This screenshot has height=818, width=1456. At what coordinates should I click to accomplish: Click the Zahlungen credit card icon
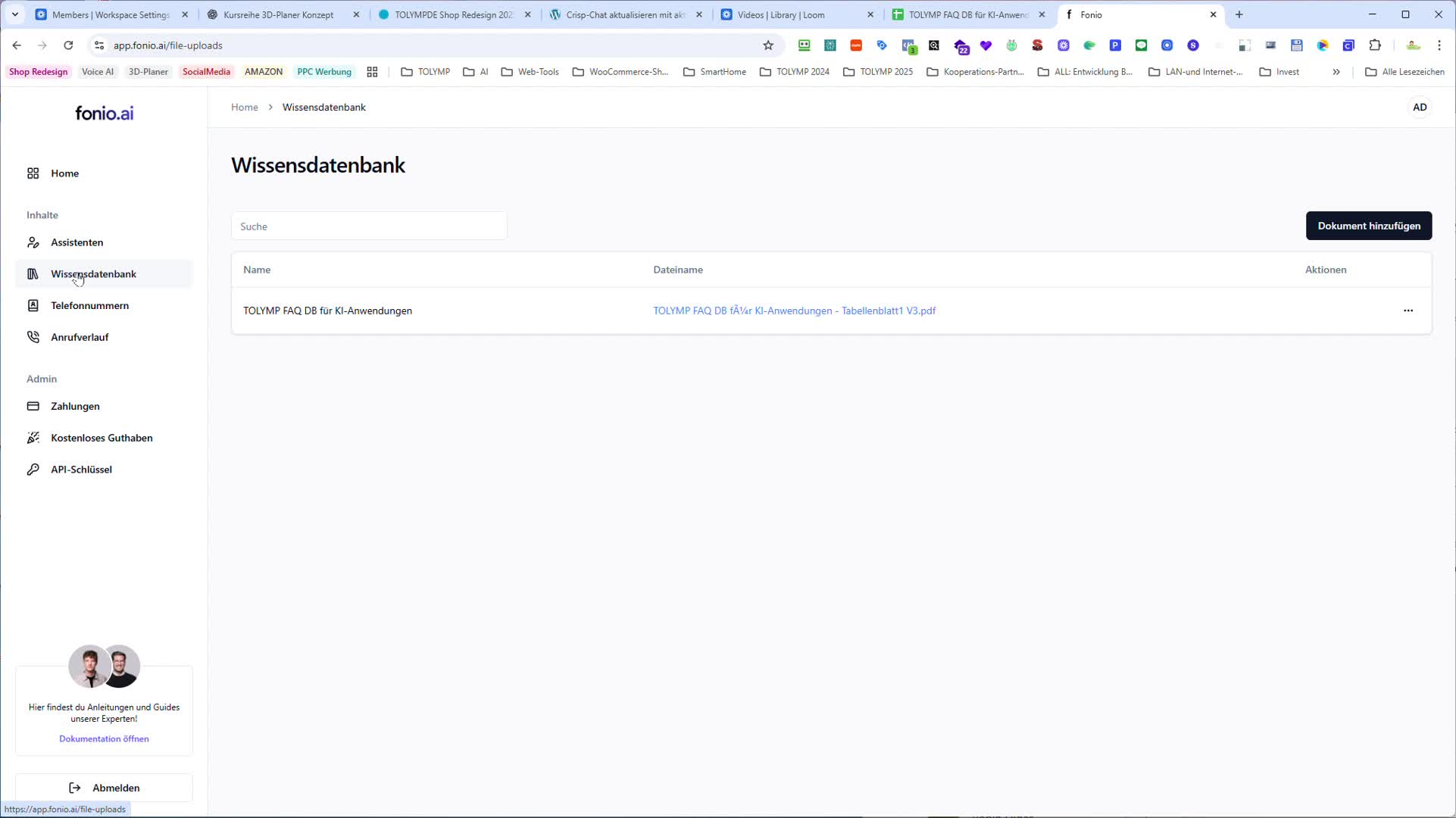pyautogui.click(x=33, y=406)
